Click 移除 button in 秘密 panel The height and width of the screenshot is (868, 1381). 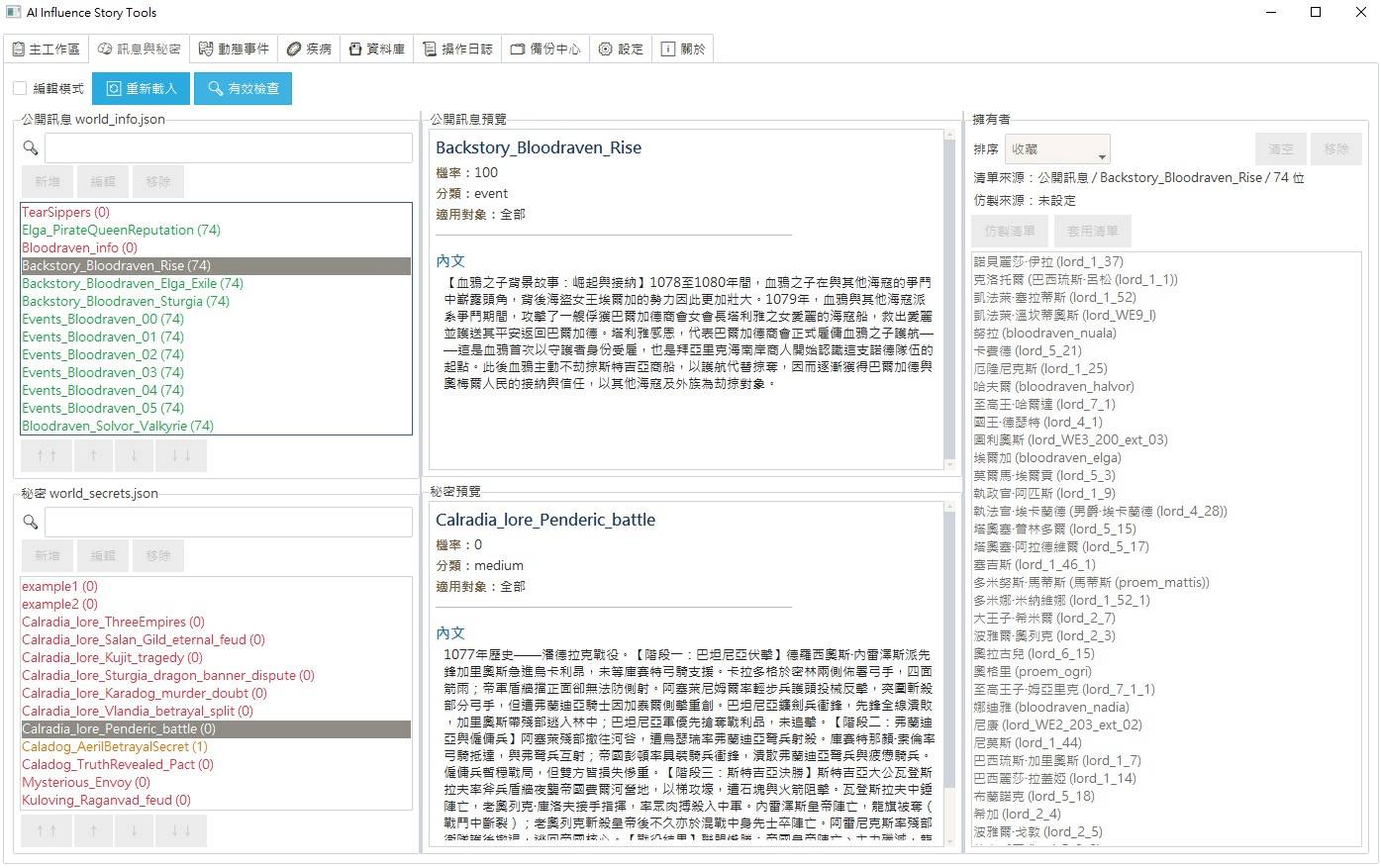click(158, 555)
